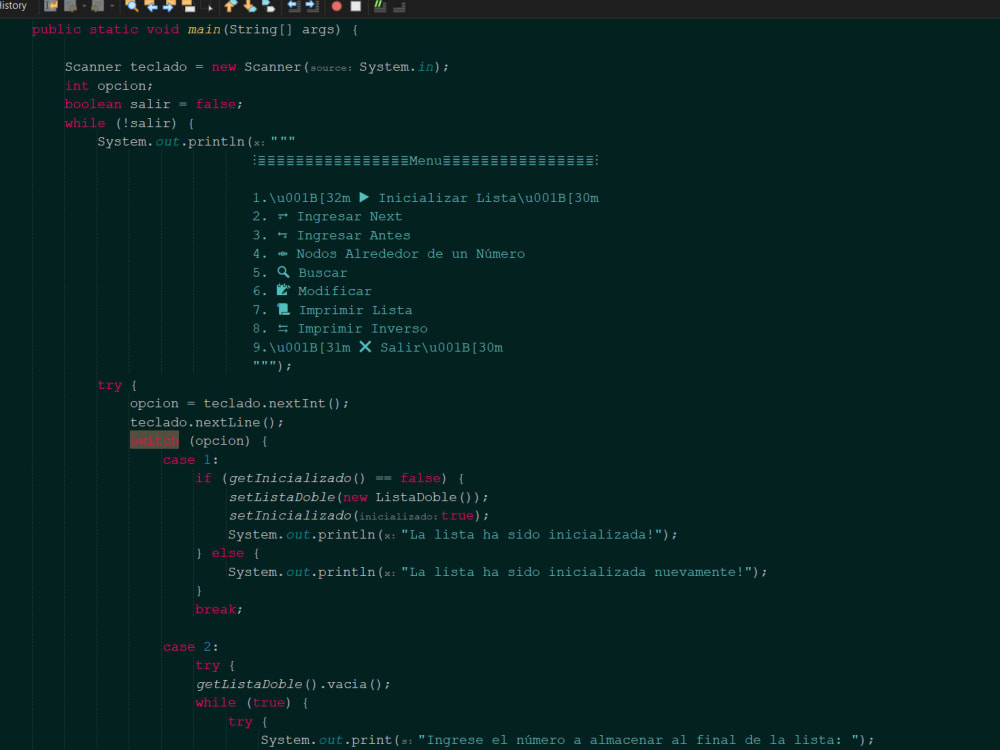Jump to last edit position using toolbar icon

coord(51,8)
